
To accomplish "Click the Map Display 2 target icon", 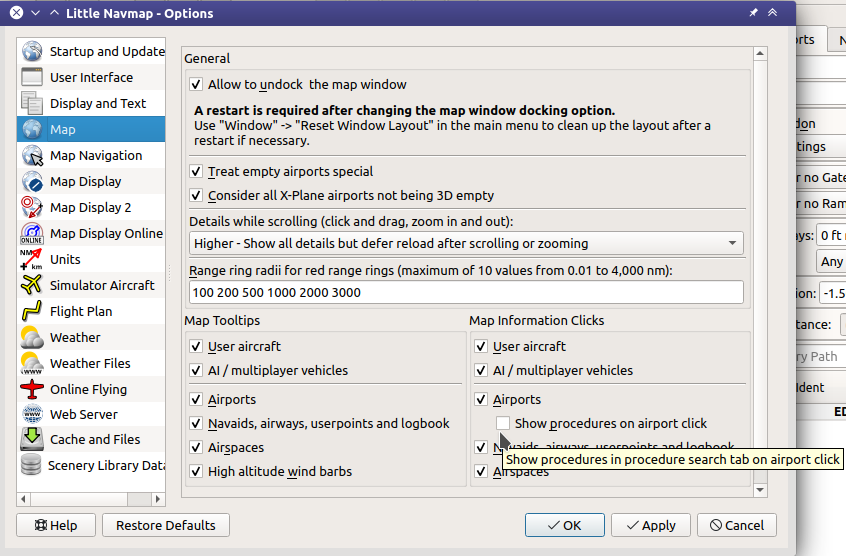I will pyautogui.click(x=32, y=207).
